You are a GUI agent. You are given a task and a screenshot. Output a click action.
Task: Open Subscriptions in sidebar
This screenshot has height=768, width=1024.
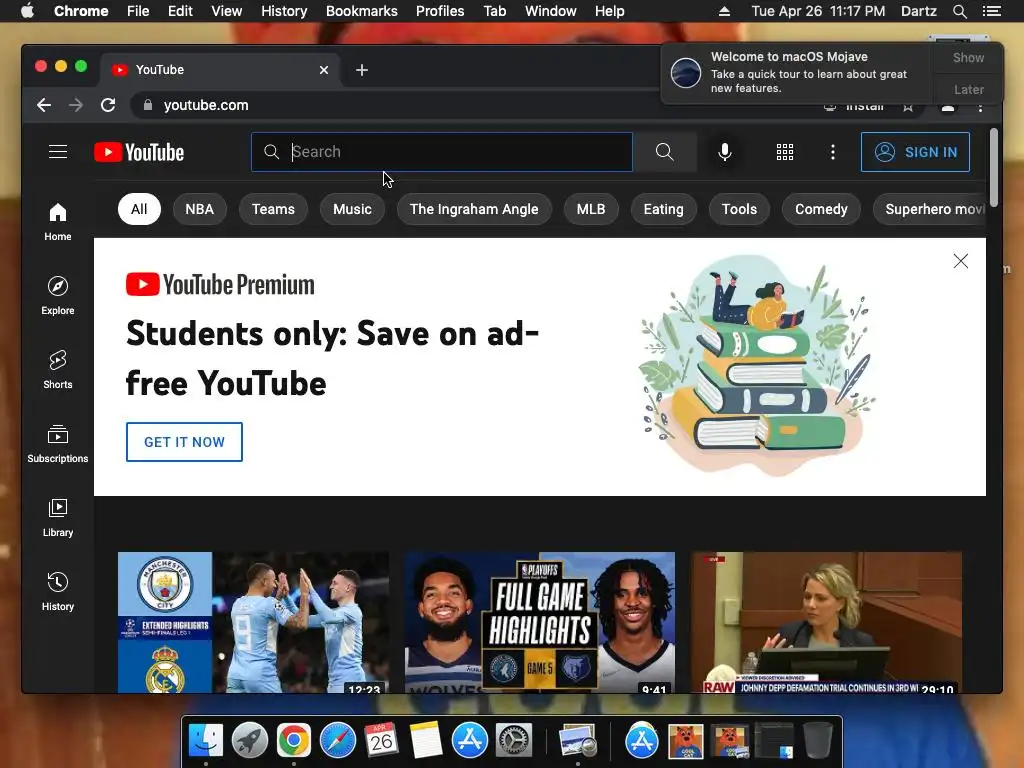point(57,444)
